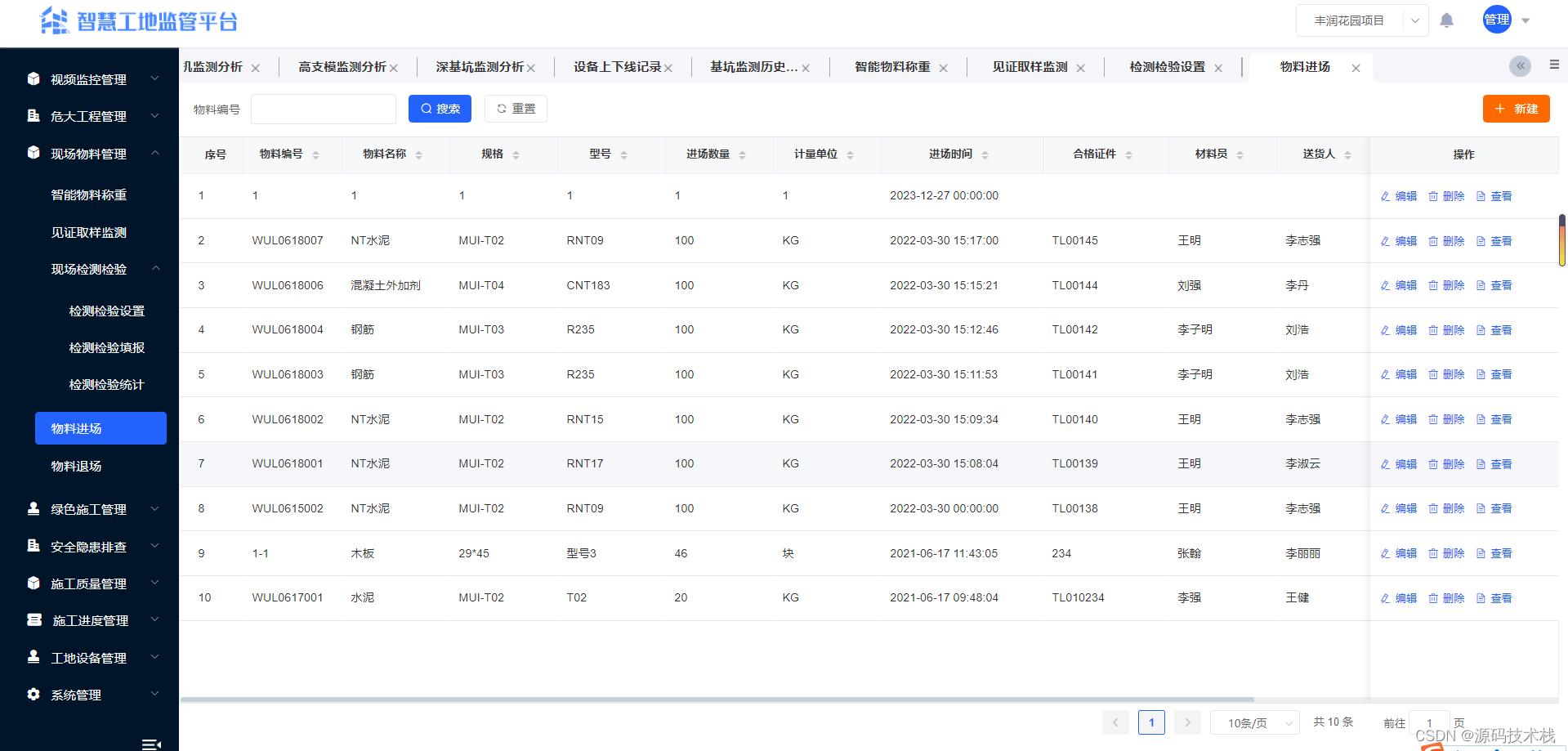This screenshot has height=751, width=1568.
Task: View details of the WUL0618001 row
Action: click(1494, 464)
